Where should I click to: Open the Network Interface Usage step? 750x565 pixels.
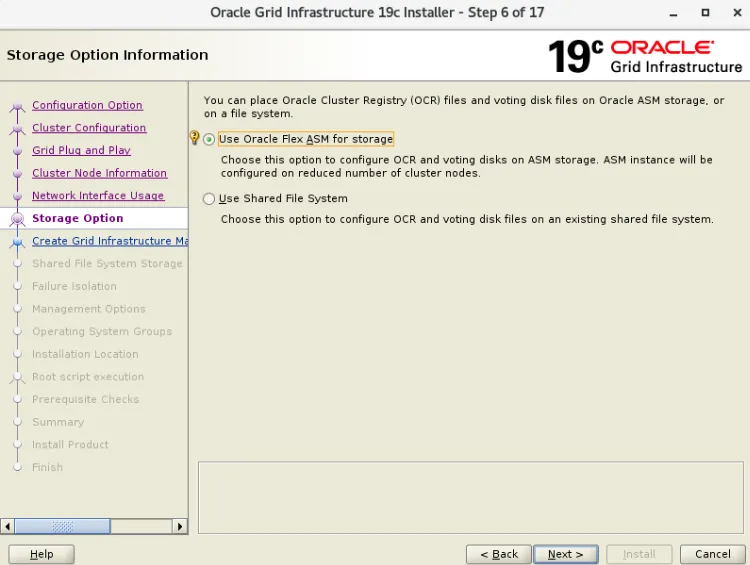point(98,196)
